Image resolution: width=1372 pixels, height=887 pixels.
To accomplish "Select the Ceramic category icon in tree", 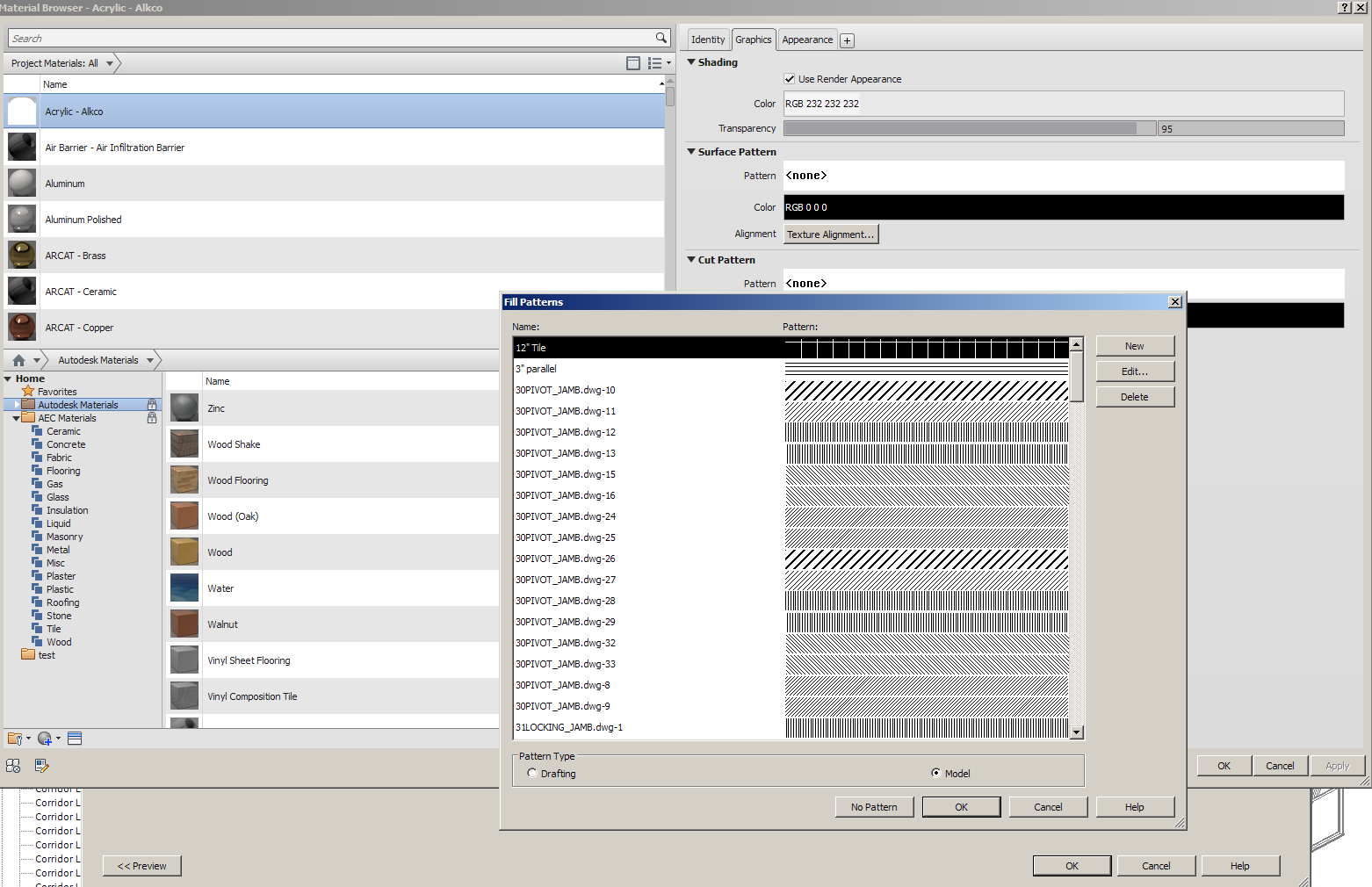I will [37, 431].
